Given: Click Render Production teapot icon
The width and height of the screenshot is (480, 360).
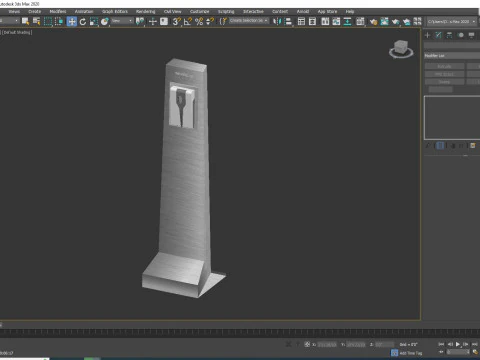Looking at the screenshot, I should click(x=395, y=22).
